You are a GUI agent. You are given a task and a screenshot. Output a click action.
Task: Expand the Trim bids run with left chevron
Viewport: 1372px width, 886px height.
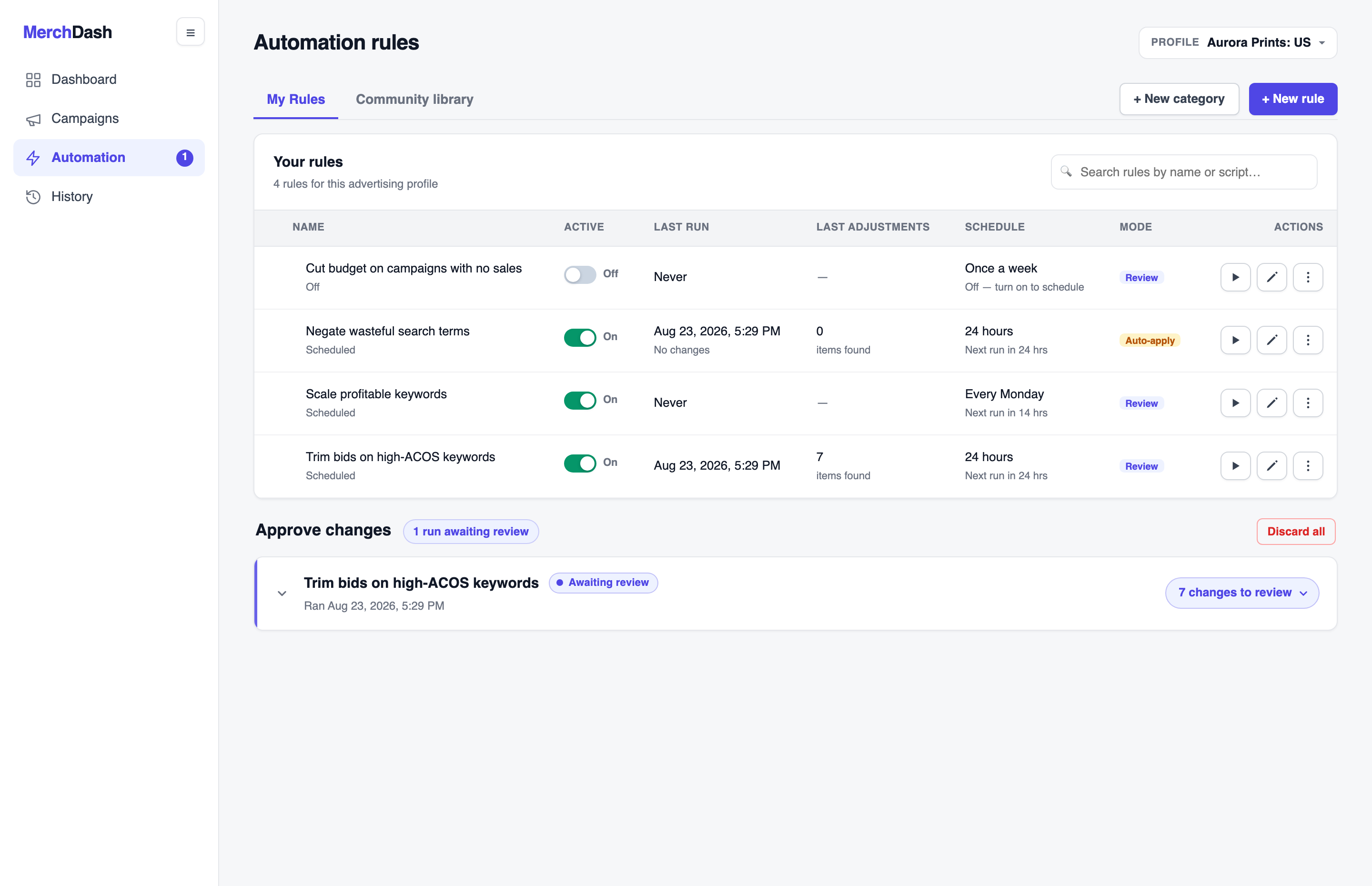(282, 593)
